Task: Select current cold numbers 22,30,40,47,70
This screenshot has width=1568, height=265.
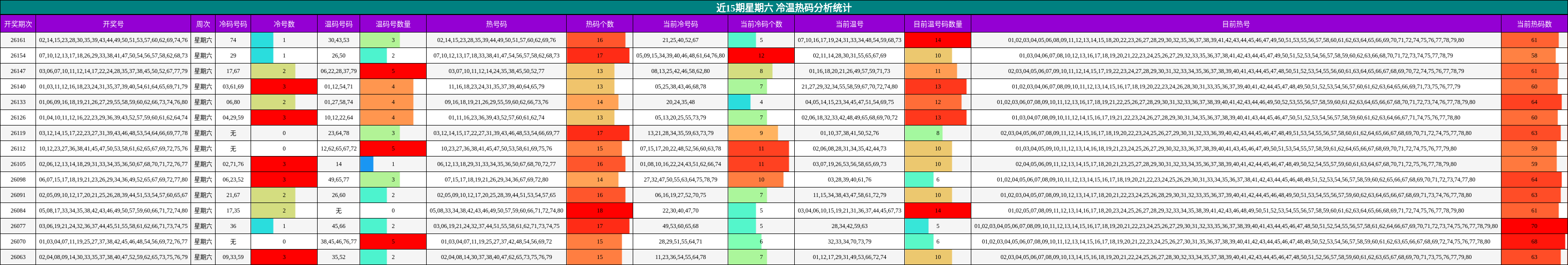Action: tap(681, 211)
